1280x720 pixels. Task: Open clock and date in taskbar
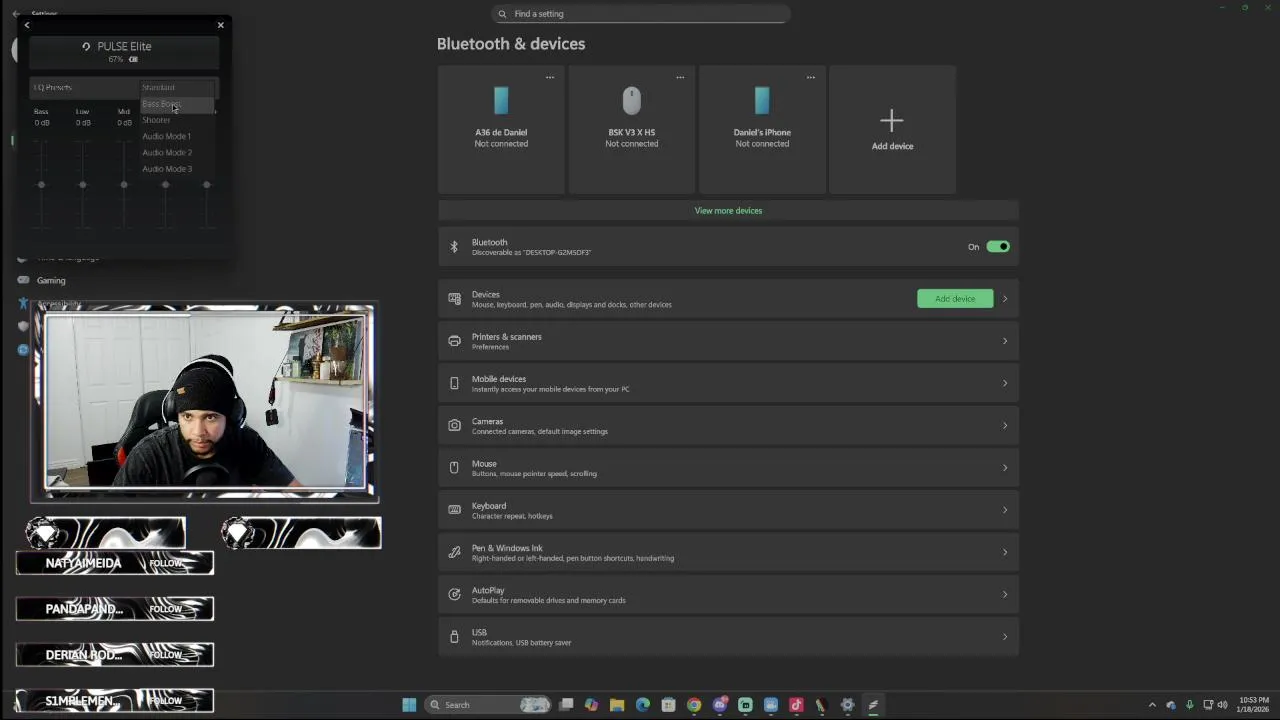tap(1254, 705)
